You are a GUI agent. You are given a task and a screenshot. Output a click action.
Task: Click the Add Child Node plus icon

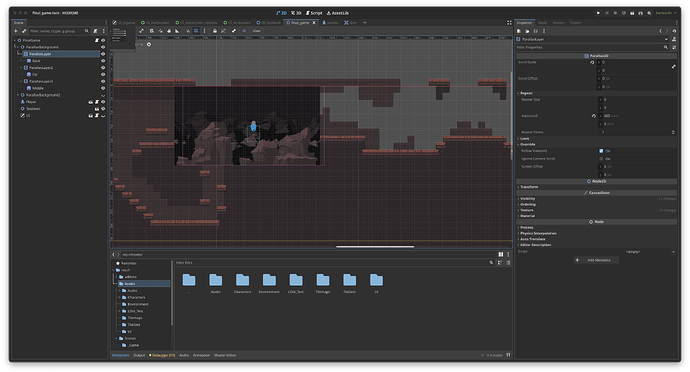16,31
